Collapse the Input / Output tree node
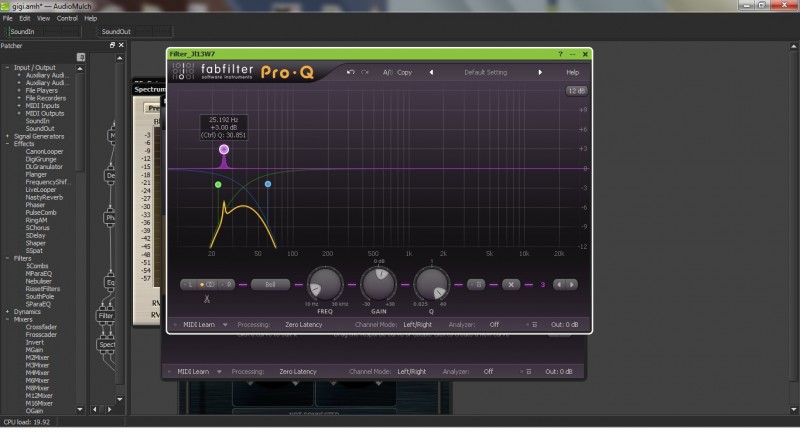 [x=7, y=67]
